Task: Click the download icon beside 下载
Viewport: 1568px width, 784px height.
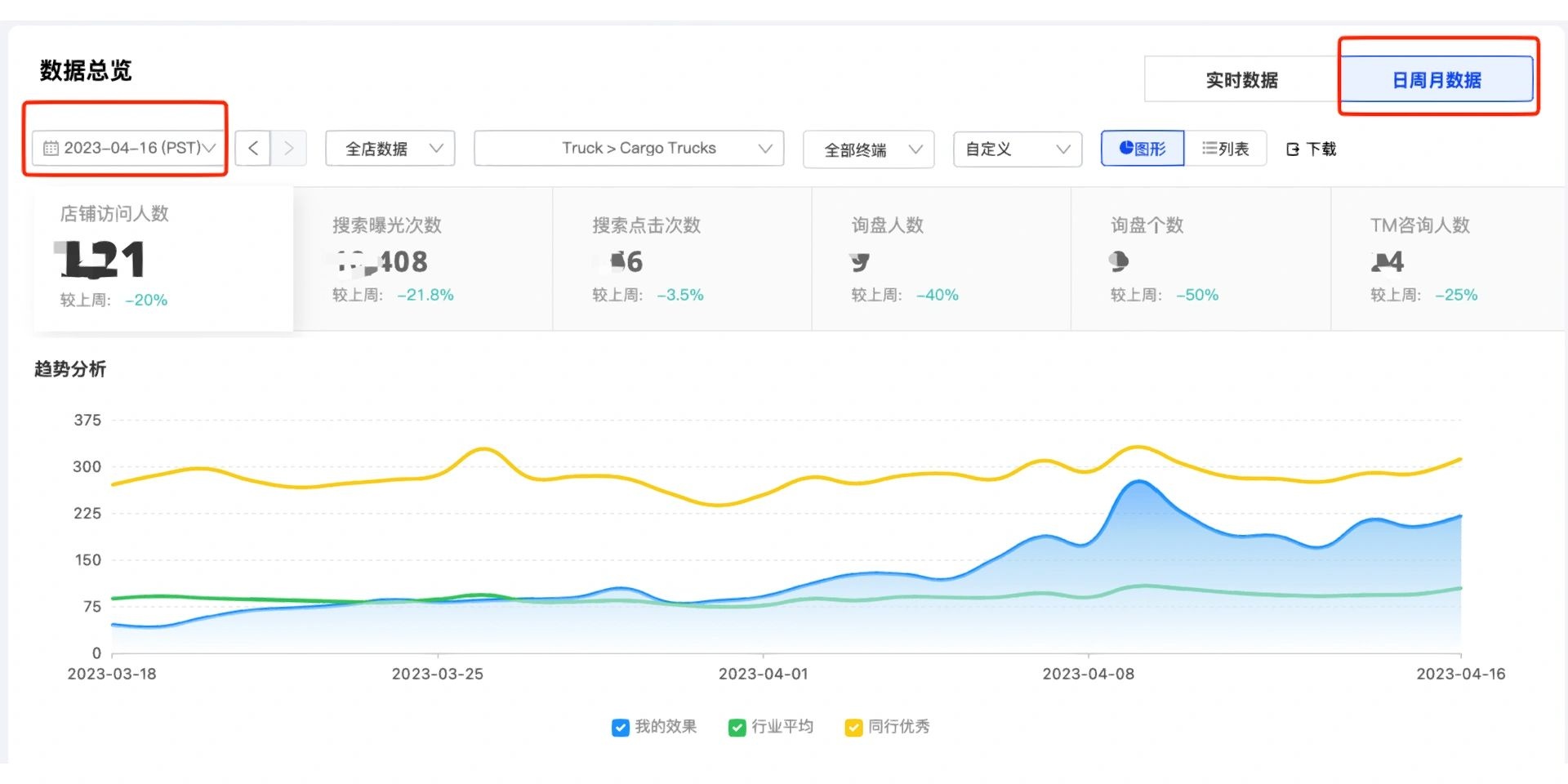Action: (1293, 149)
